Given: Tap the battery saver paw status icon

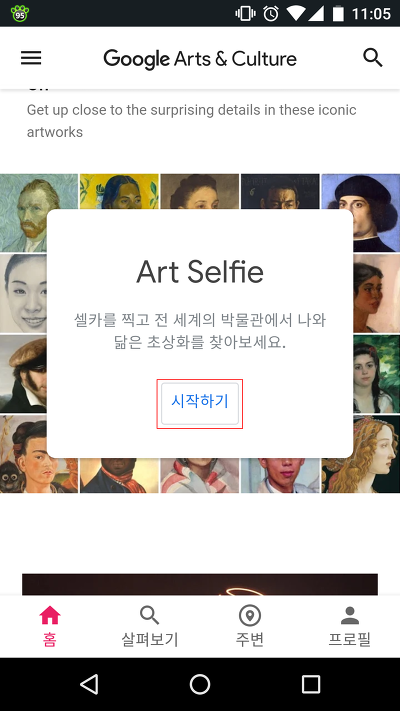Looking at the screenshot, I should [20, 13].
